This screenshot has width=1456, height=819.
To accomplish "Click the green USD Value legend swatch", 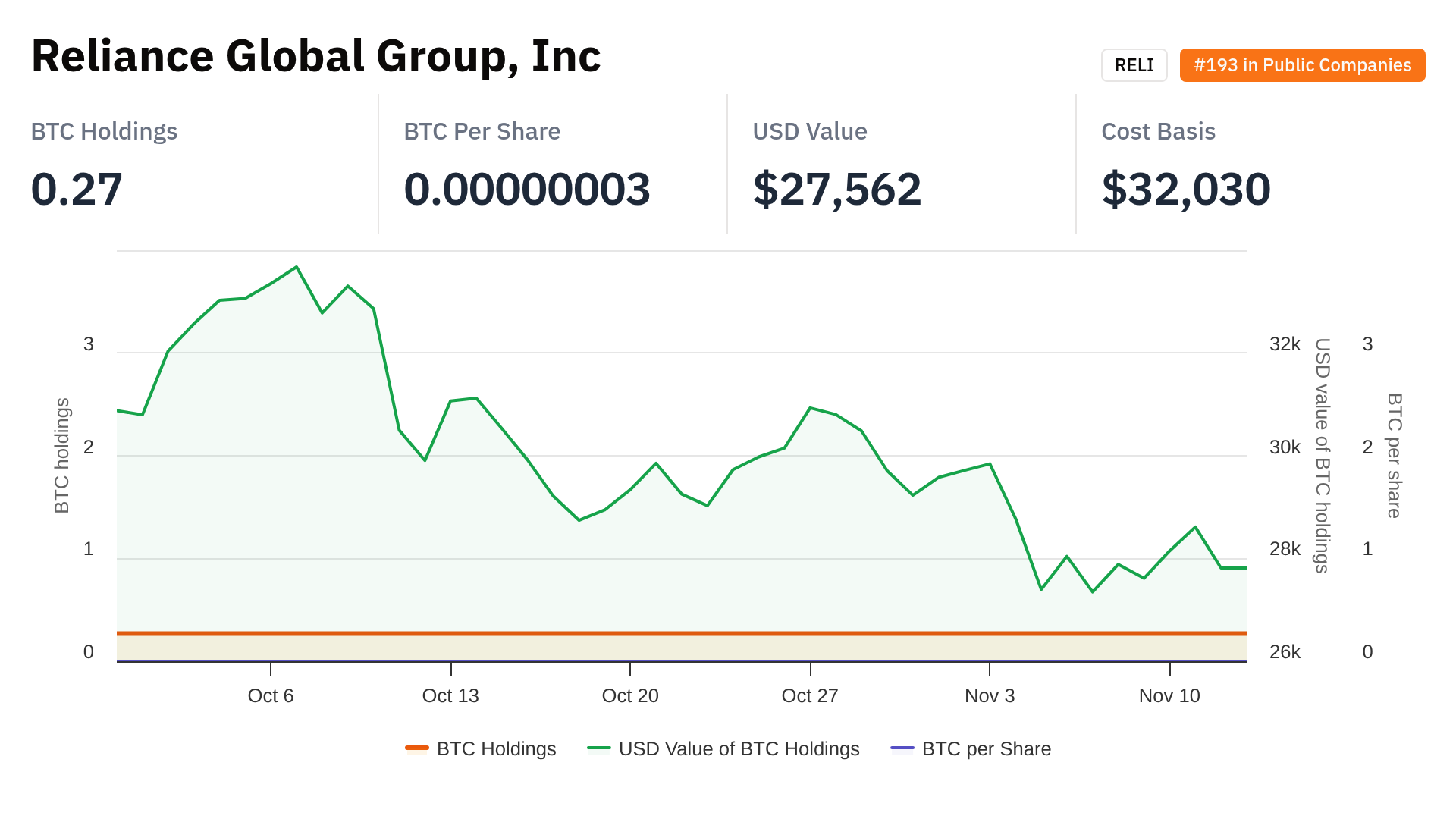I will [x=599, y=748].
